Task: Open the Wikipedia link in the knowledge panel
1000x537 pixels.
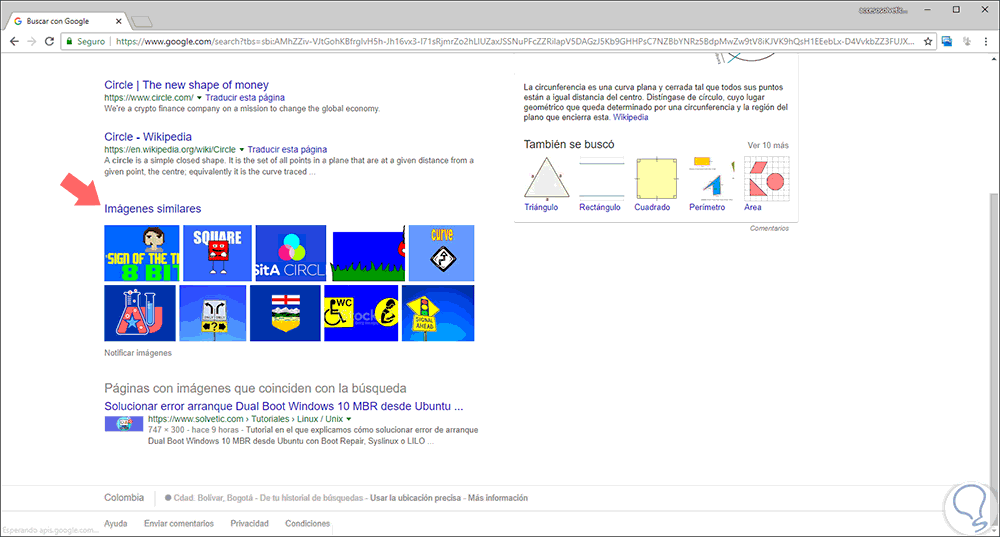Action: (x=630, y=117)
